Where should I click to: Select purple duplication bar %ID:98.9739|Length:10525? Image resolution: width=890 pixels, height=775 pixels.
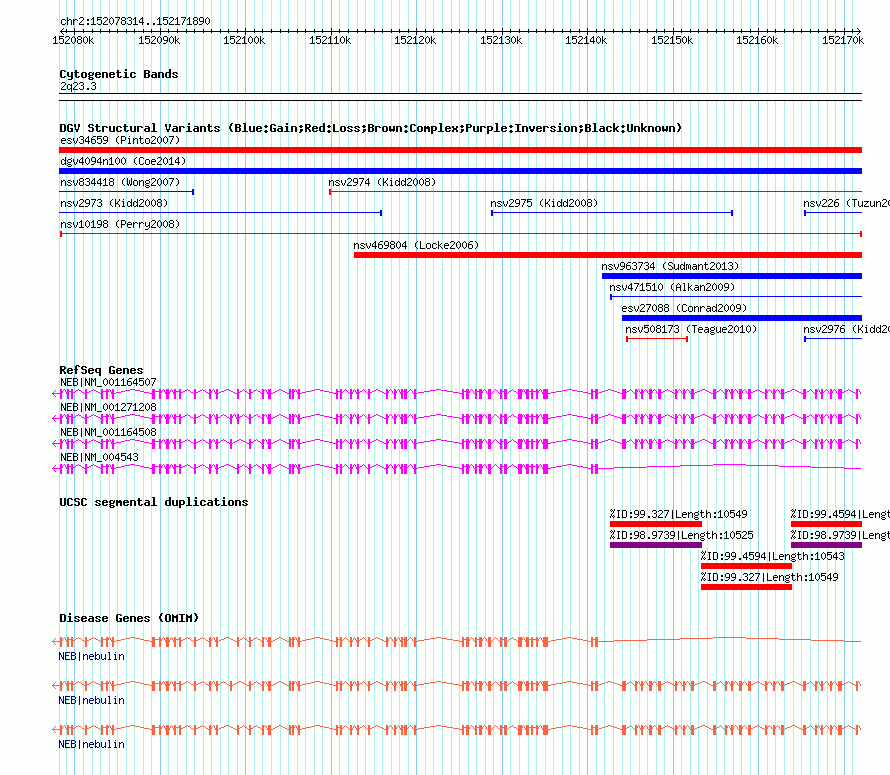tap(656, 545)
